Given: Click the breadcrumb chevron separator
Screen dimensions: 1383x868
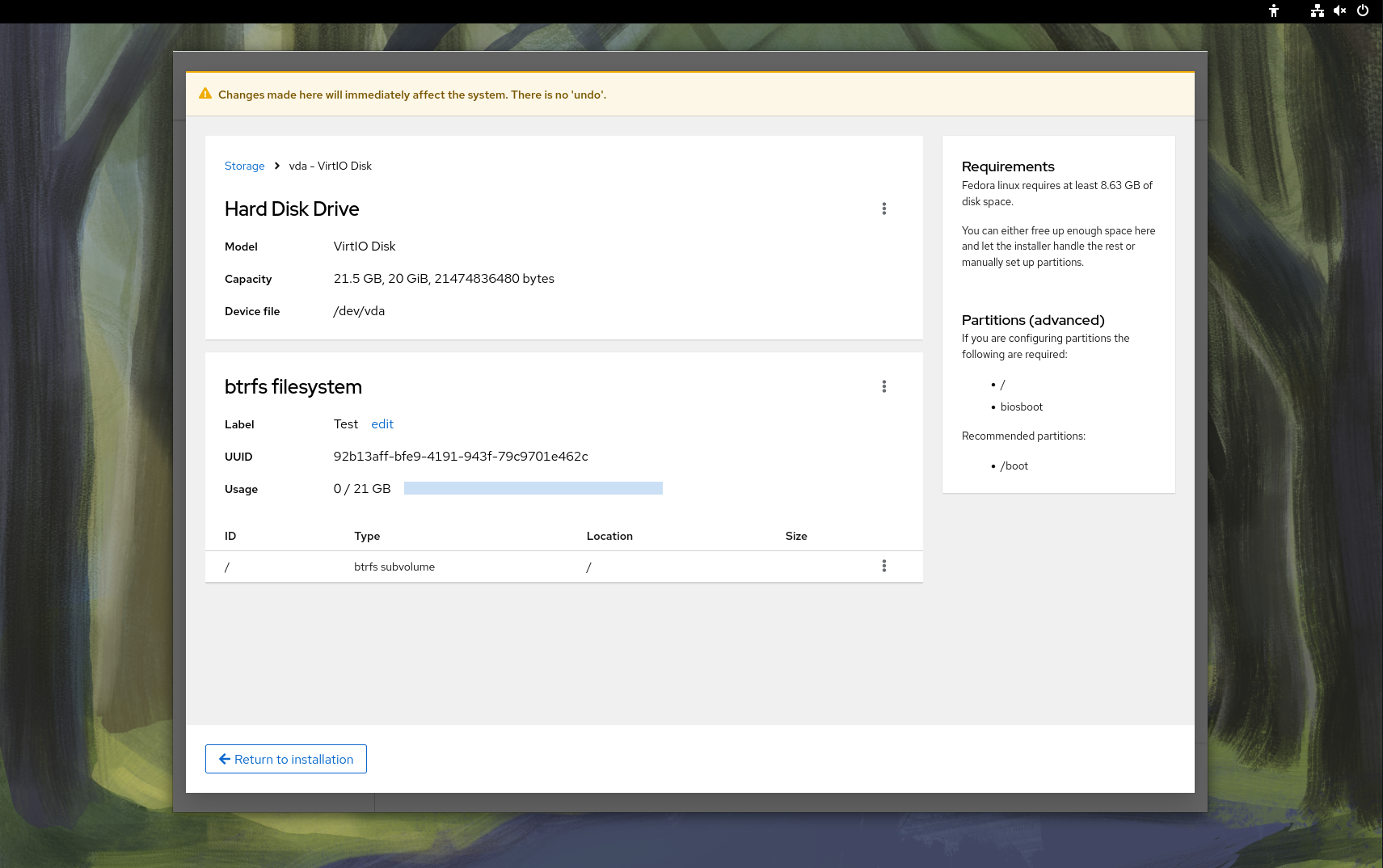Looking at the screenshot, I should [277, 166].
